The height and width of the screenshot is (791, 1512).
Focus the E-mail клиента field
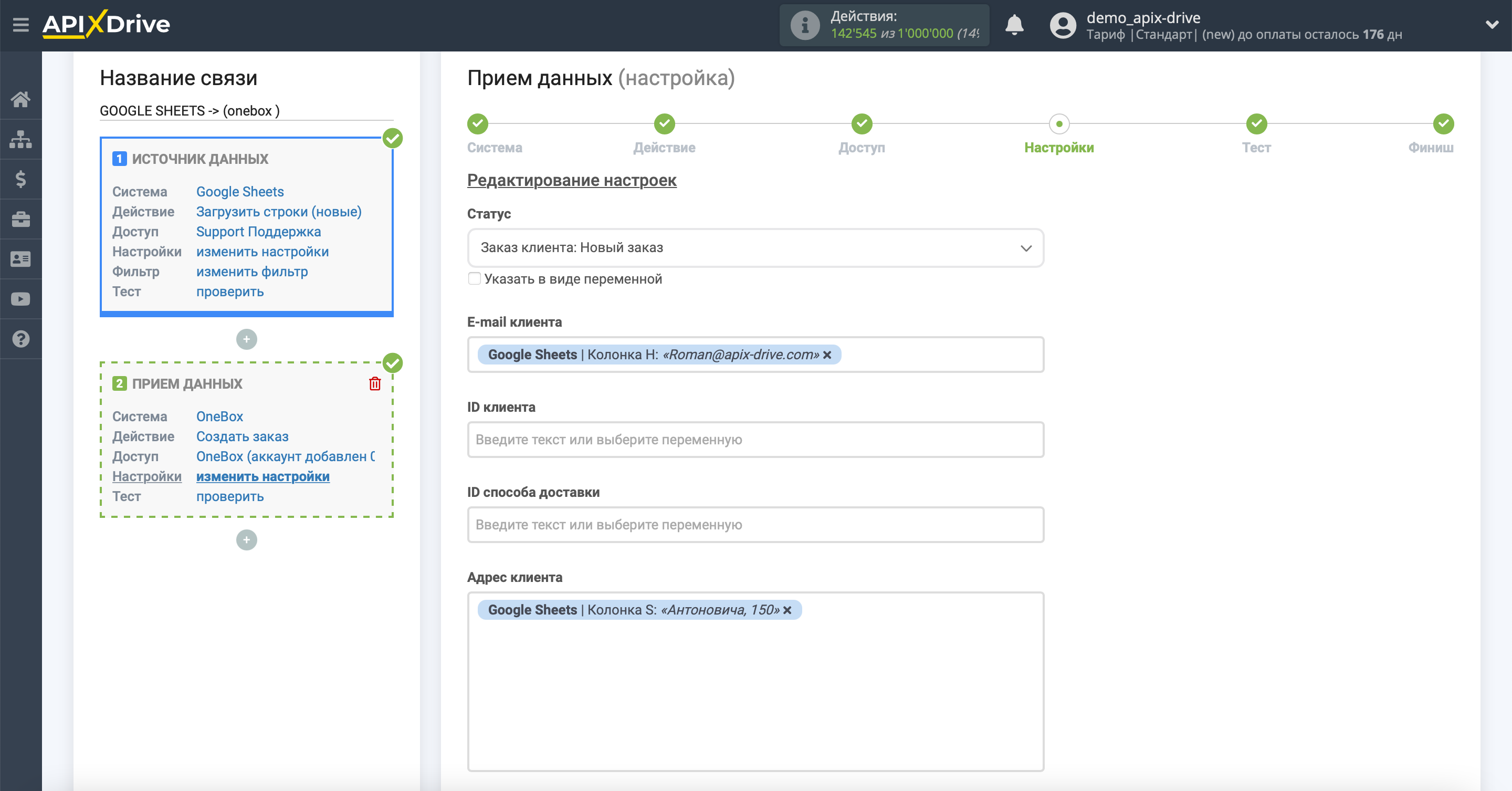point(755,355)
